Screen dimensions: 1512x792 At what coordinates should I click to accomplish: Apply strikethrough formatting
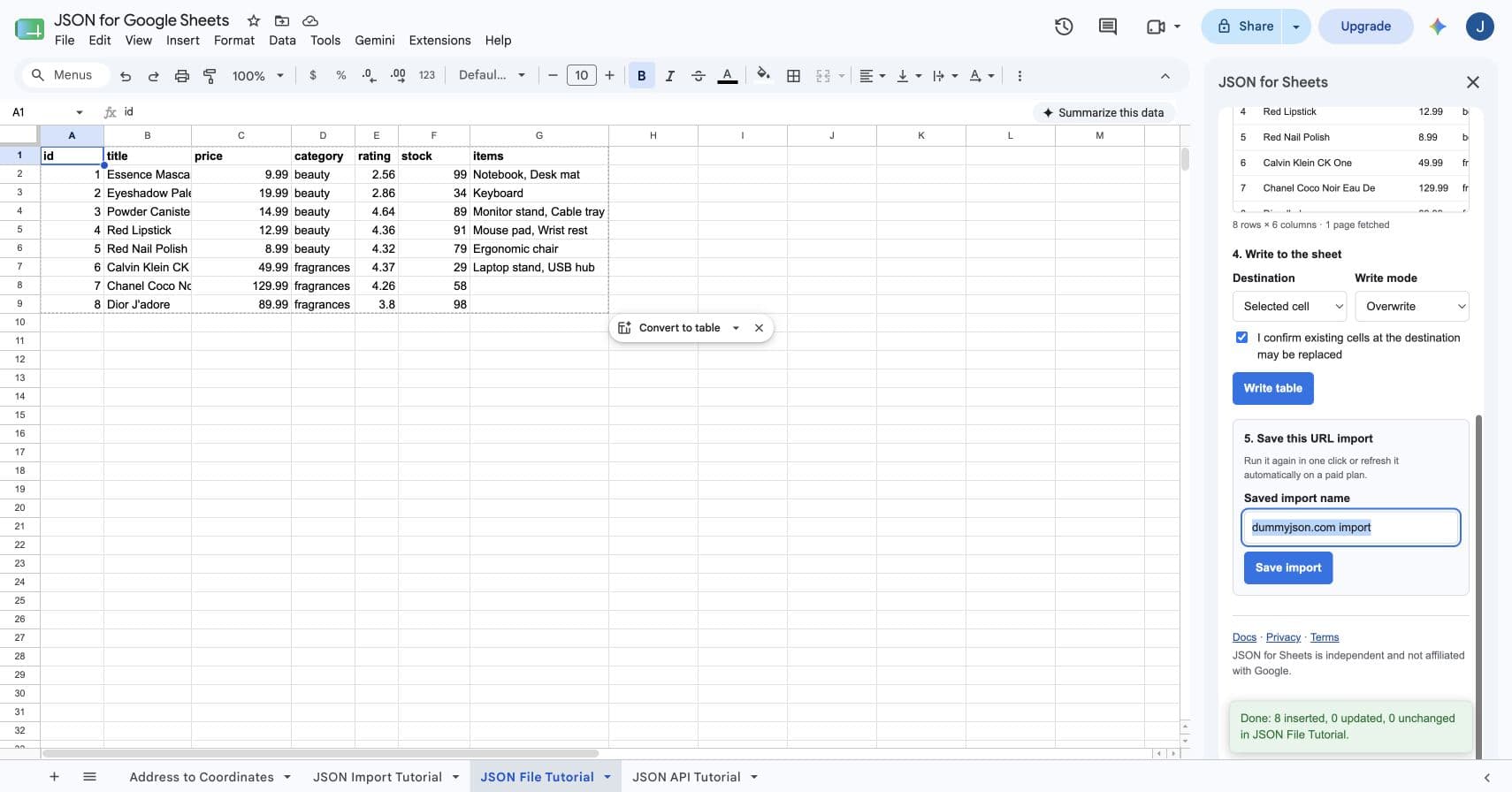pyautogui.click(x=698, y=76)
